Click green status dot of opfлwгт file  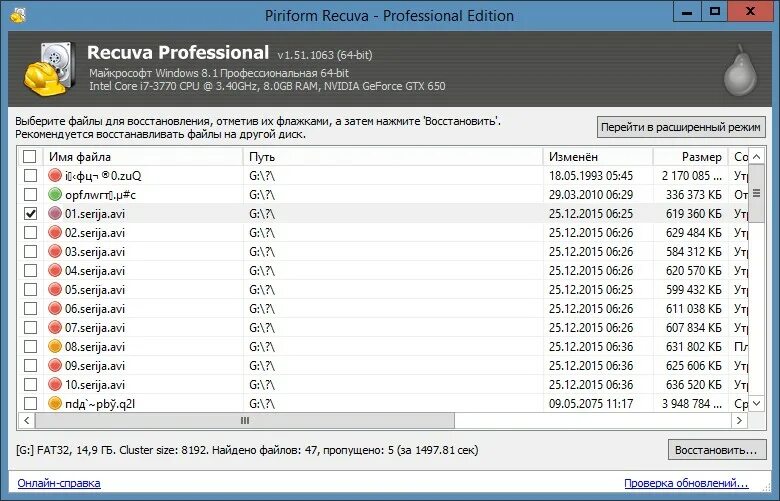pos(55,195)
